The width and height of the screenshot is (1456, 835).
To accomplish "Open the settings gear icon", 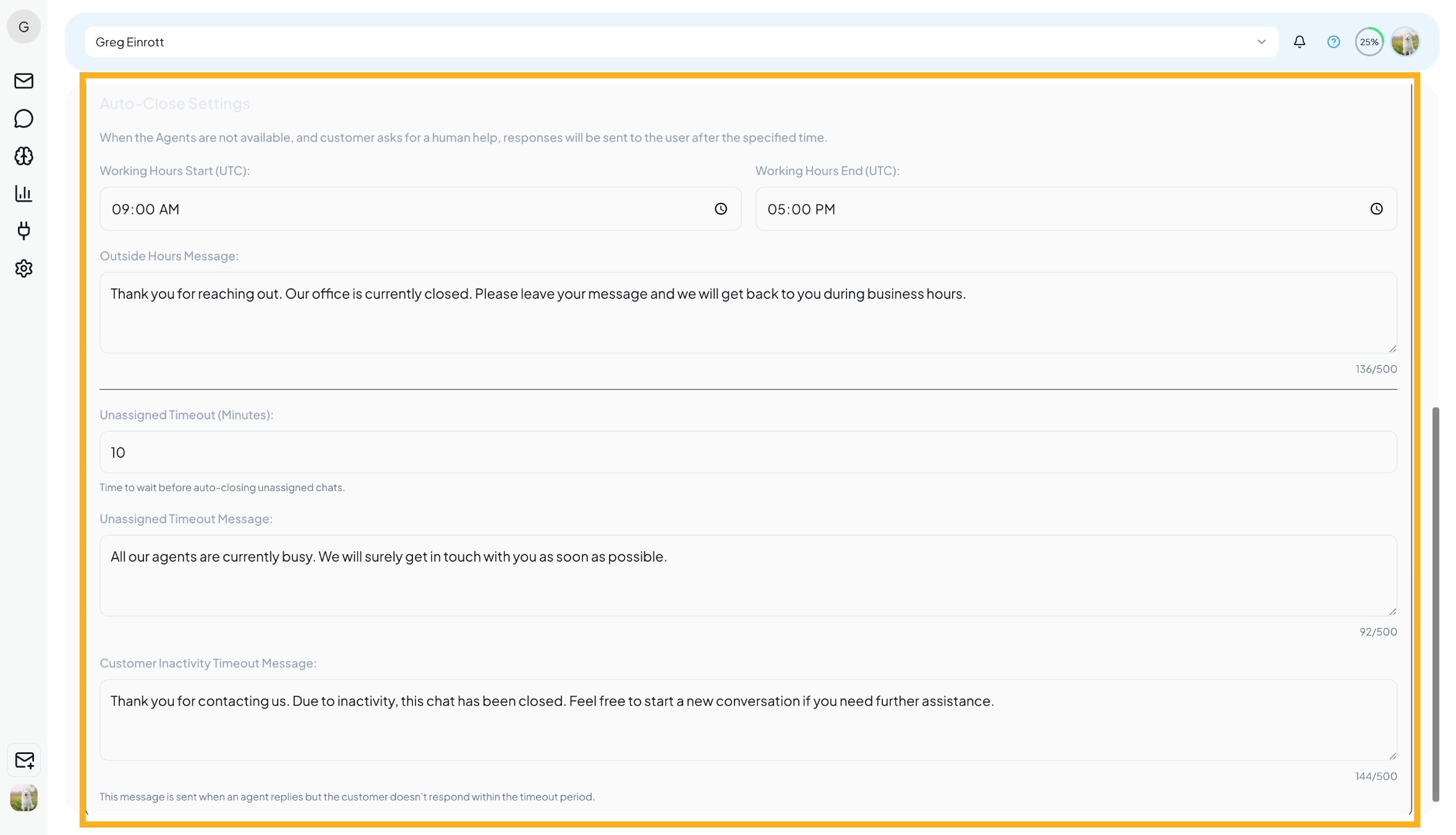I will click(23, 268).
